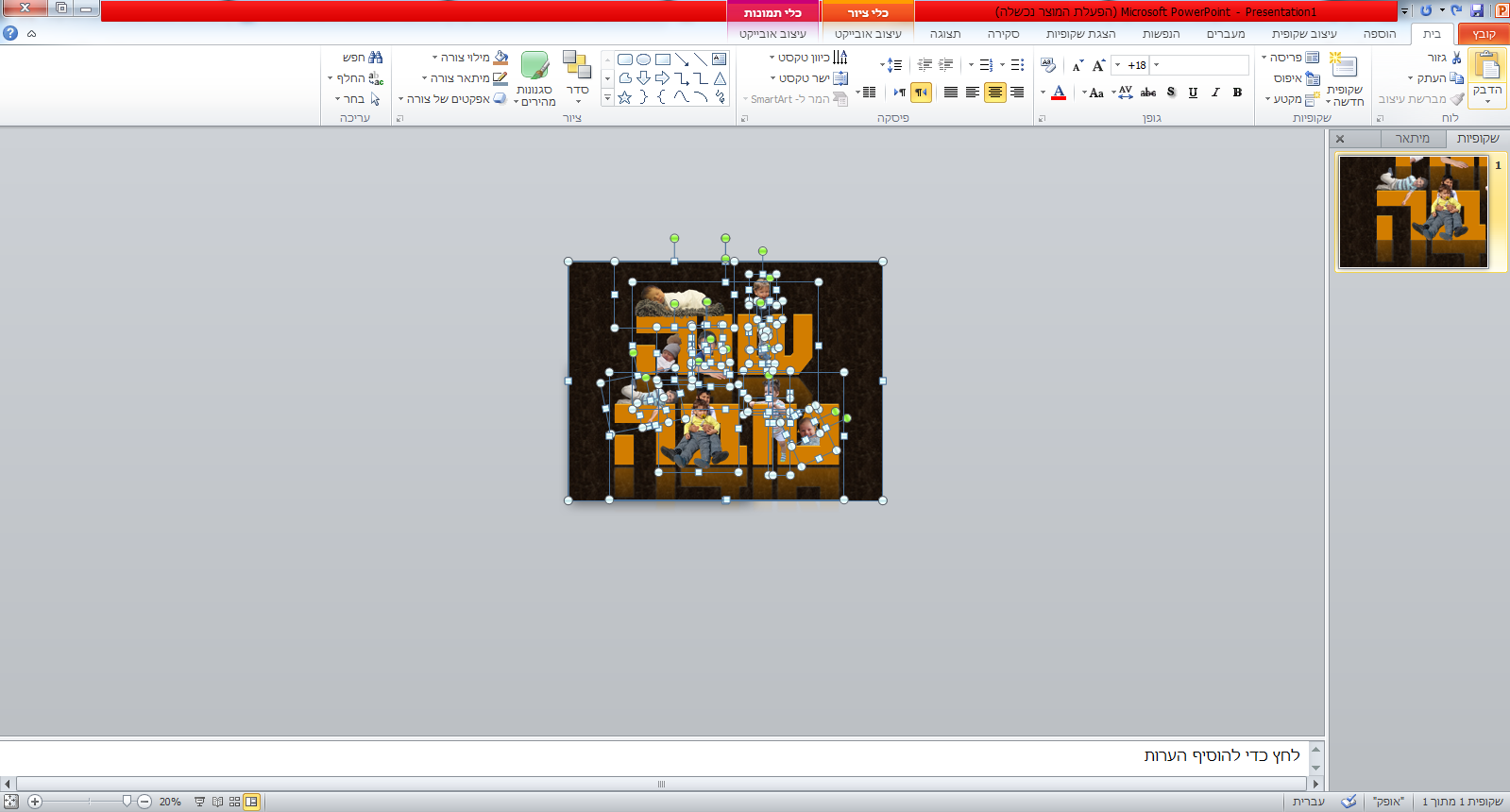Viewport: 1510px width, 812px height.
Task: Open the Font dialog launcher
Action: (1042, 119)
